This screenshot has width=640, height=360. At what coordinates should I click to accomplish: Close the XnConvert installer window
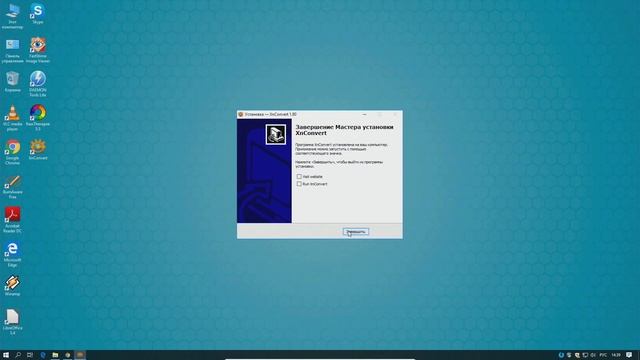[395, 114]
